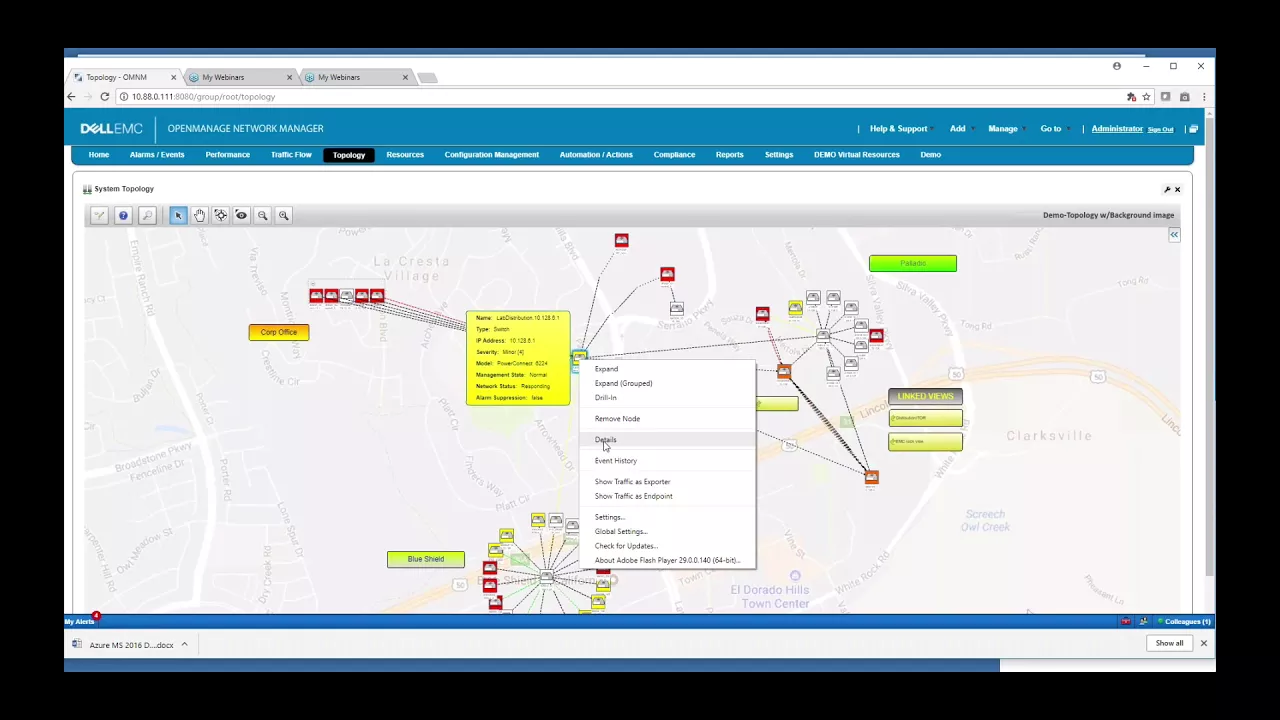Click the red device node above Serrano
Screen dimensions: 1280x720
(x=667, y=274)
